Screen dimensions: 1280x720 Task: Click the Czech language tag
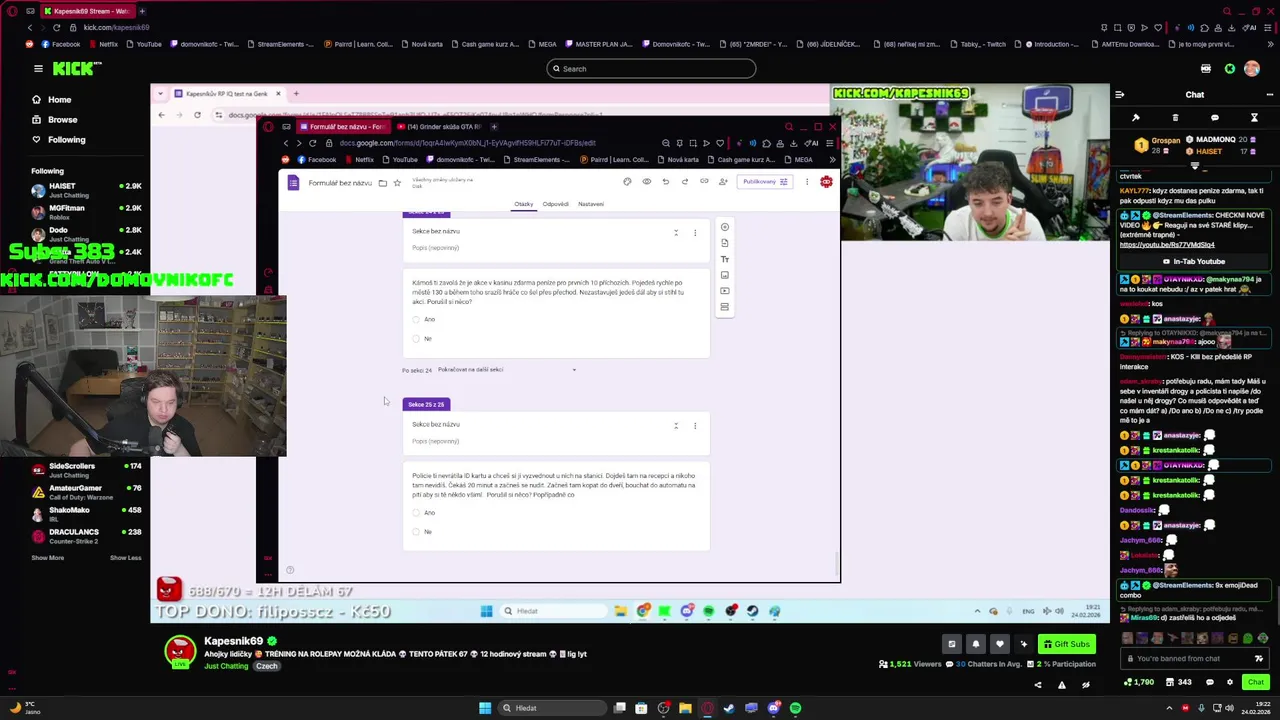click(266, 666)
